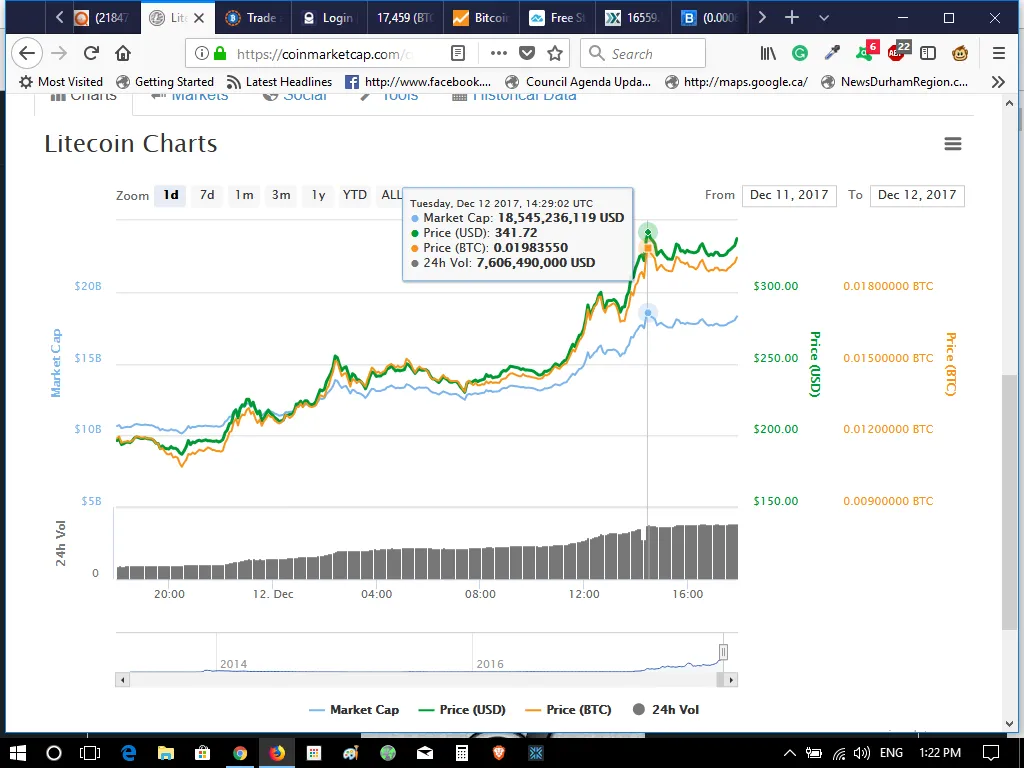The image size is (1024, 768).
Task: Open the Windows Start menu
Action: pyautogui.click(x=18, y=753)
